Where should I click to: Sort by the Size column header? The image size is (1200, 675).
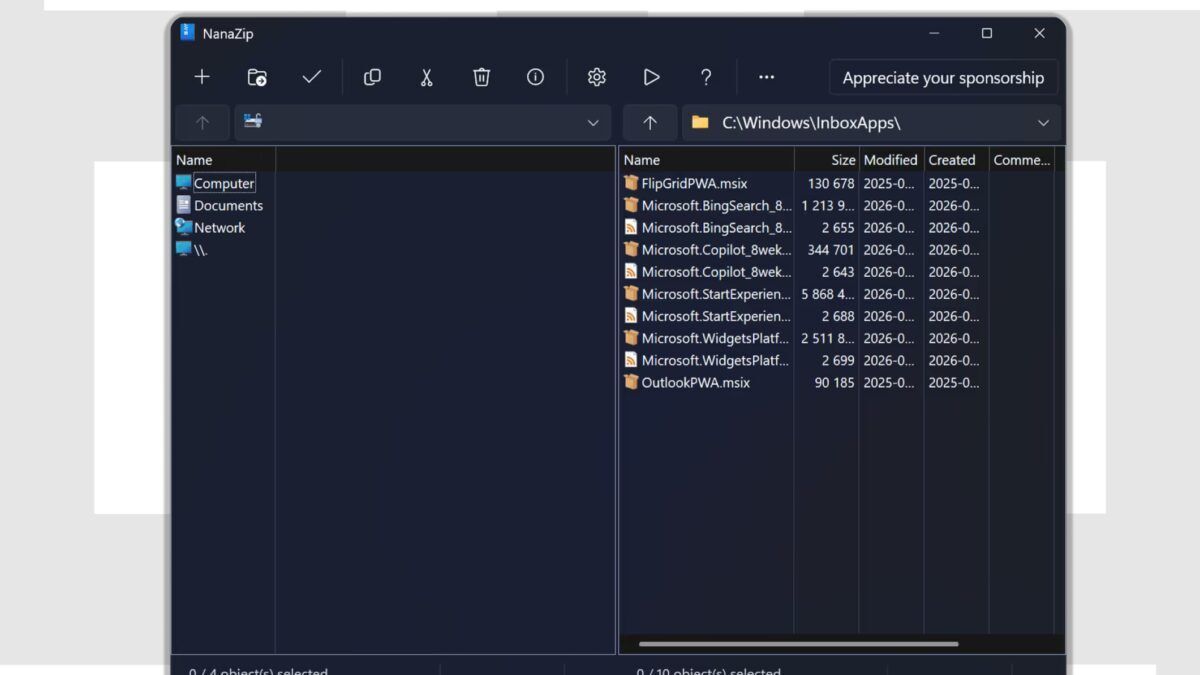coord(827,160)
